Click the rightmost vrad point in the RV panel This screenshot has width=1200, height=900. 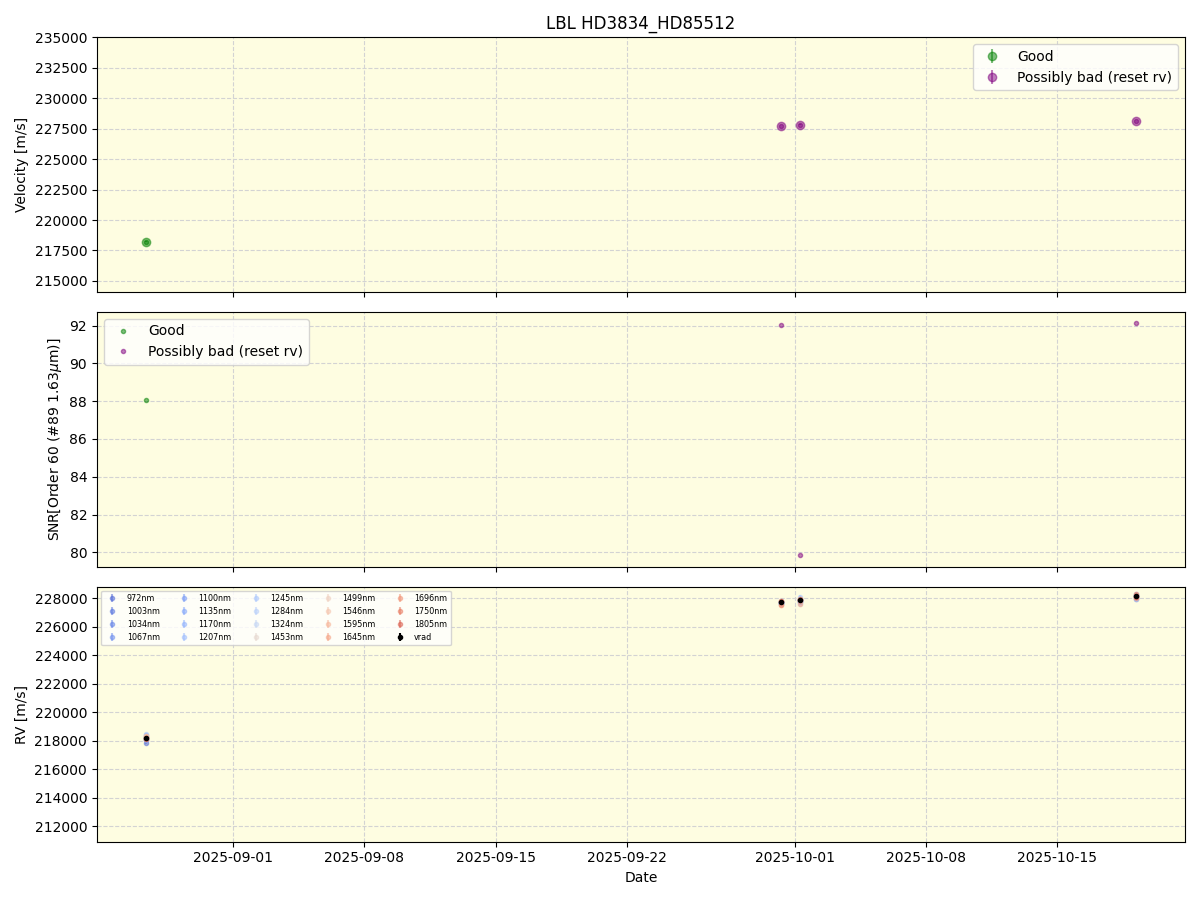coord(1136,596)
